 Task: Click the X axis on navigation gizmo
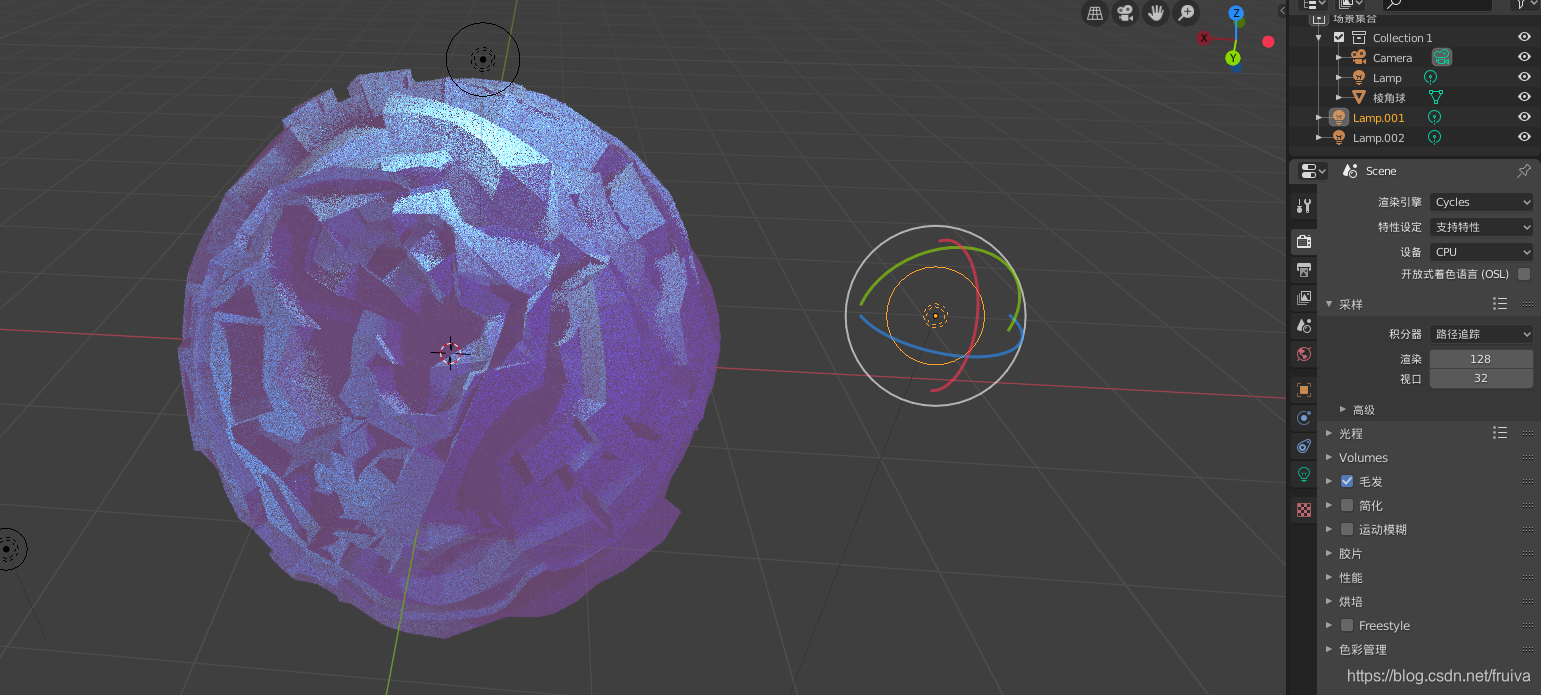click(x=1204, y=38)
